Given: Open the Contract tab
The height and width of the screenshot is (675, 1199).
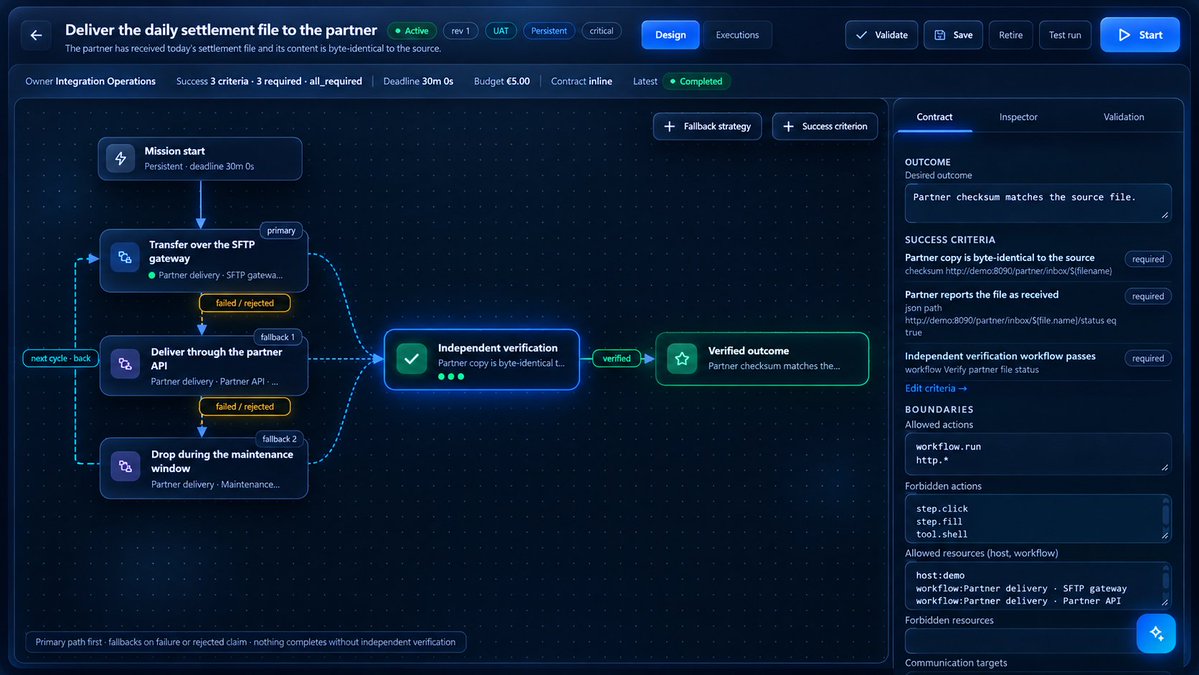Looking at the screenshot, I should 934,117.
